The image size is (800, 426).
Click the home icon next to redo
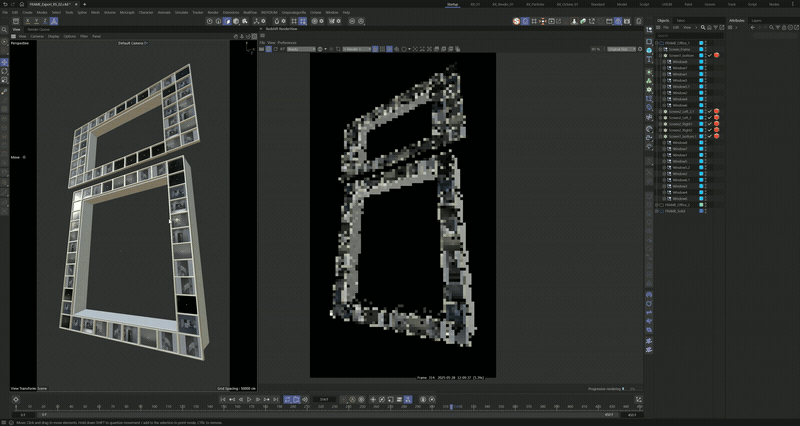[x=21, y=4]
